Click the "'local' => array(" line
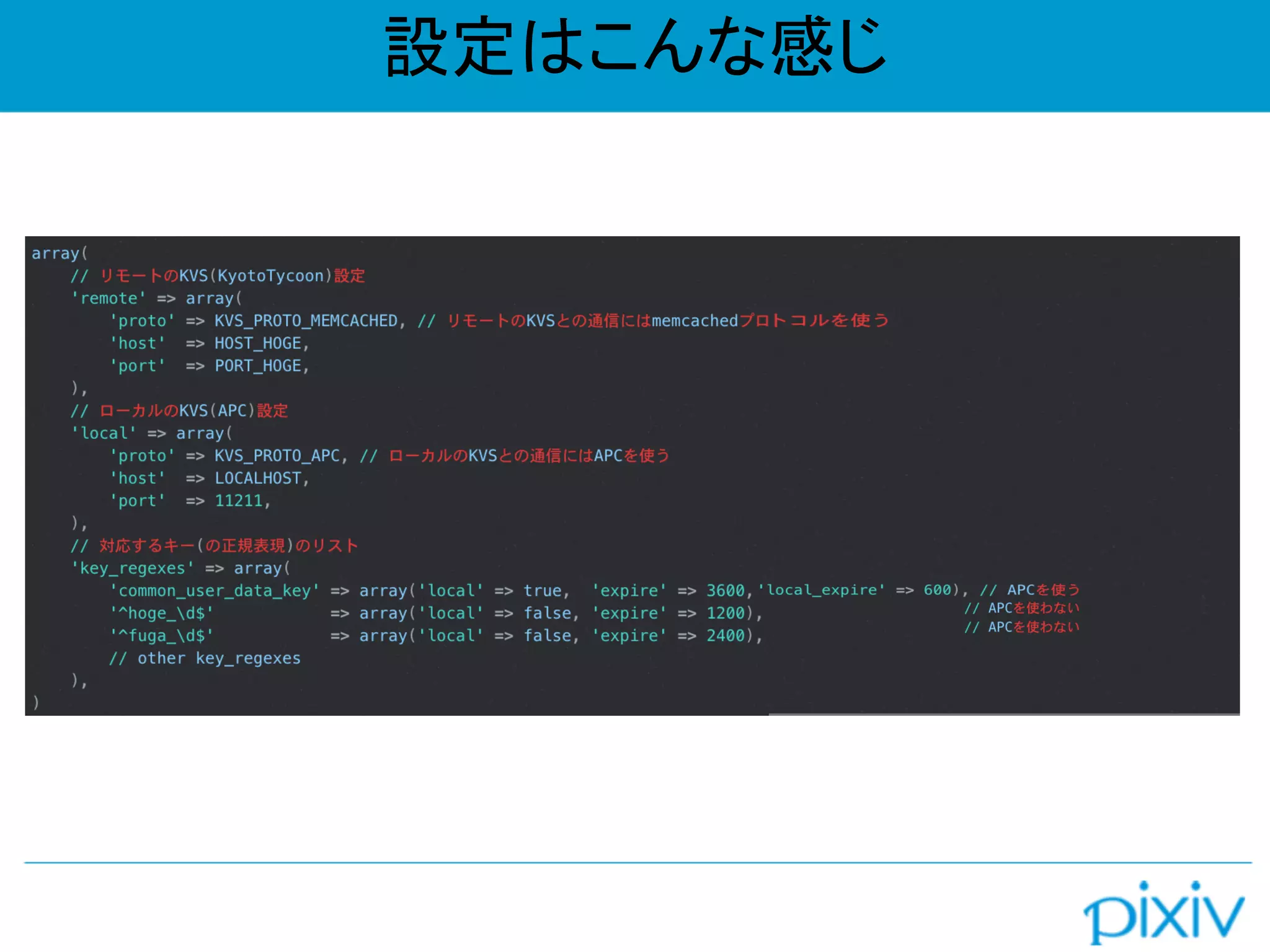This screenshot has height=952, width=1270. pos(151,433)
